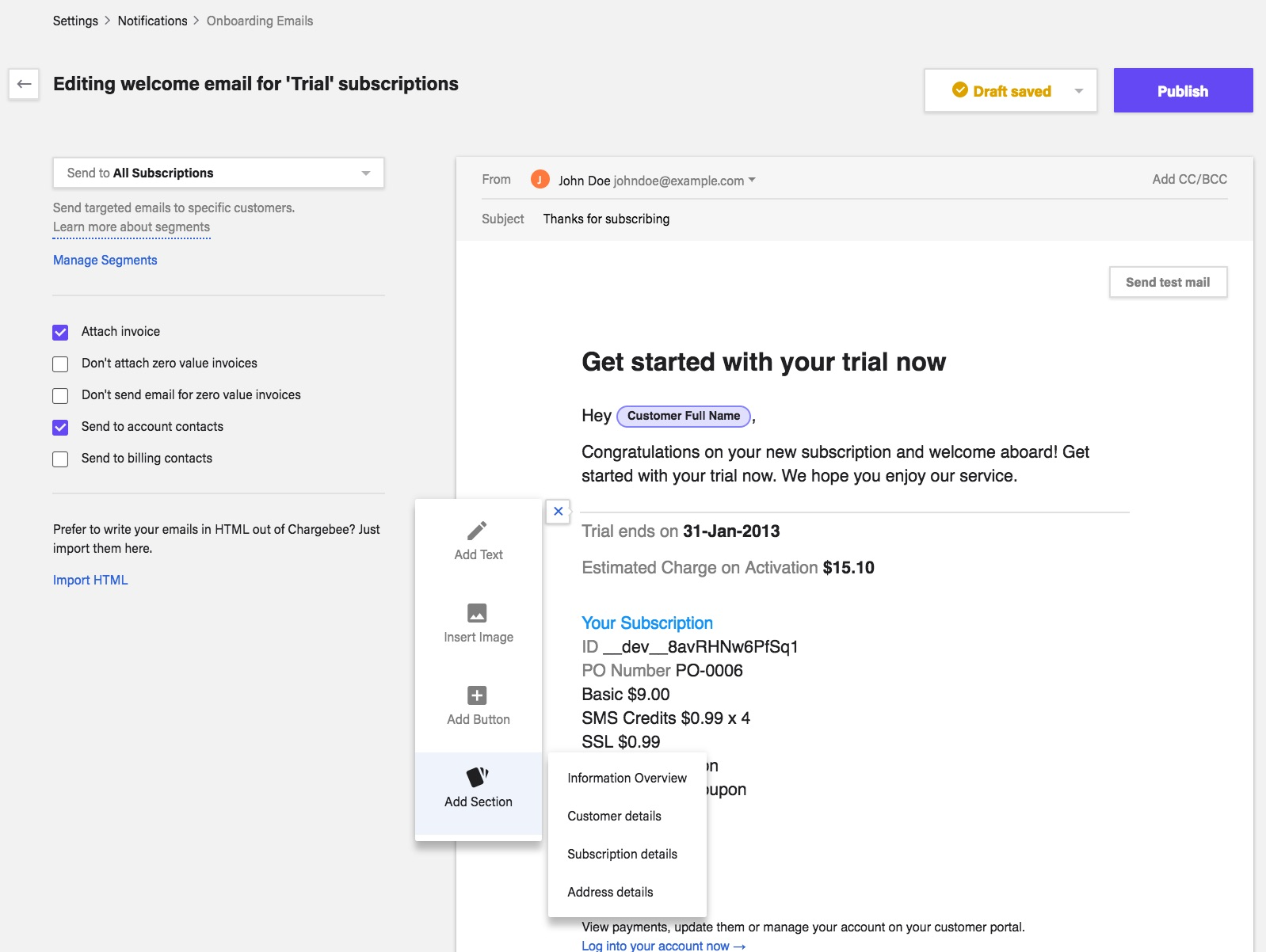Open the Import HTML link
This screenshot has width=1266, height=952.
[90, 580]
